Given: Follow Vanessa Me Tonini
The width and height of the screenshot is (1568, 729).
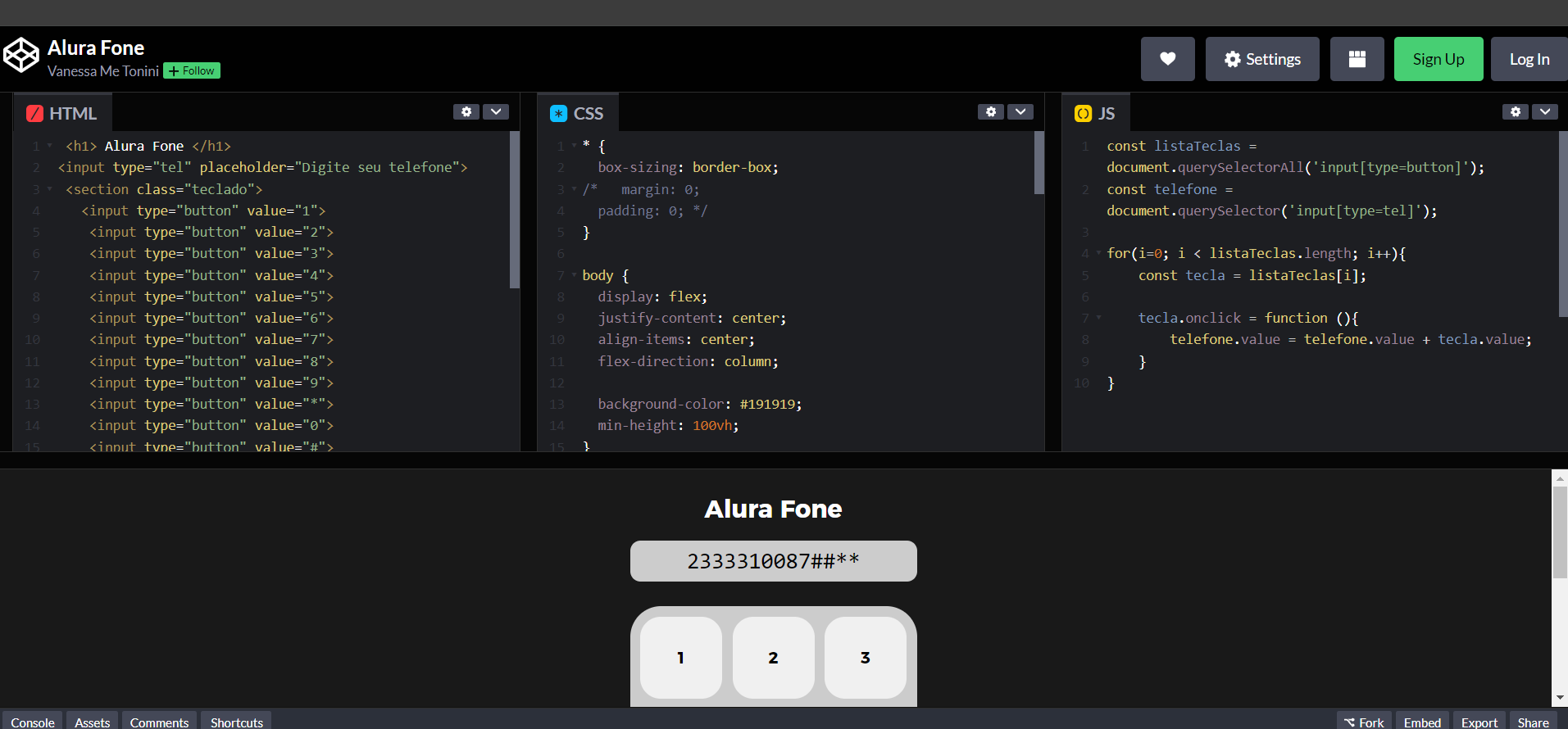Looking at the screenshot, I should click(192, 70).
